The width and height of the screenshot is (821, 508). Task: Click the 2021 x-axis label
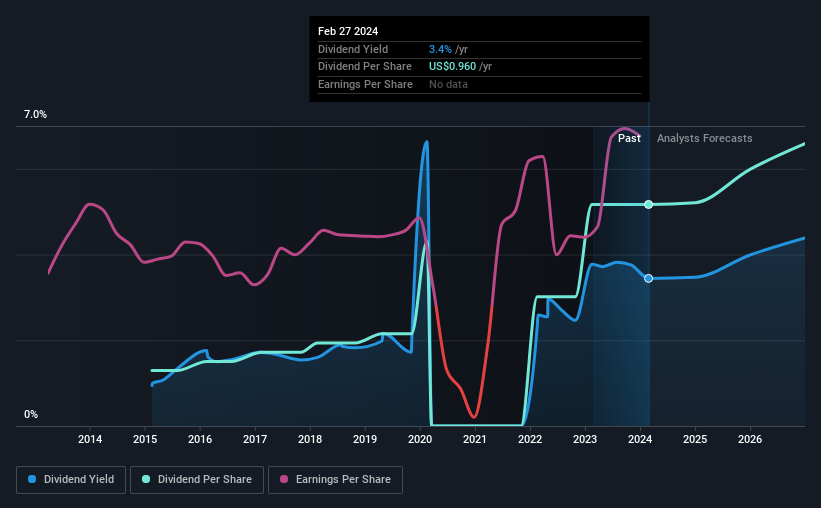point(475,439)
